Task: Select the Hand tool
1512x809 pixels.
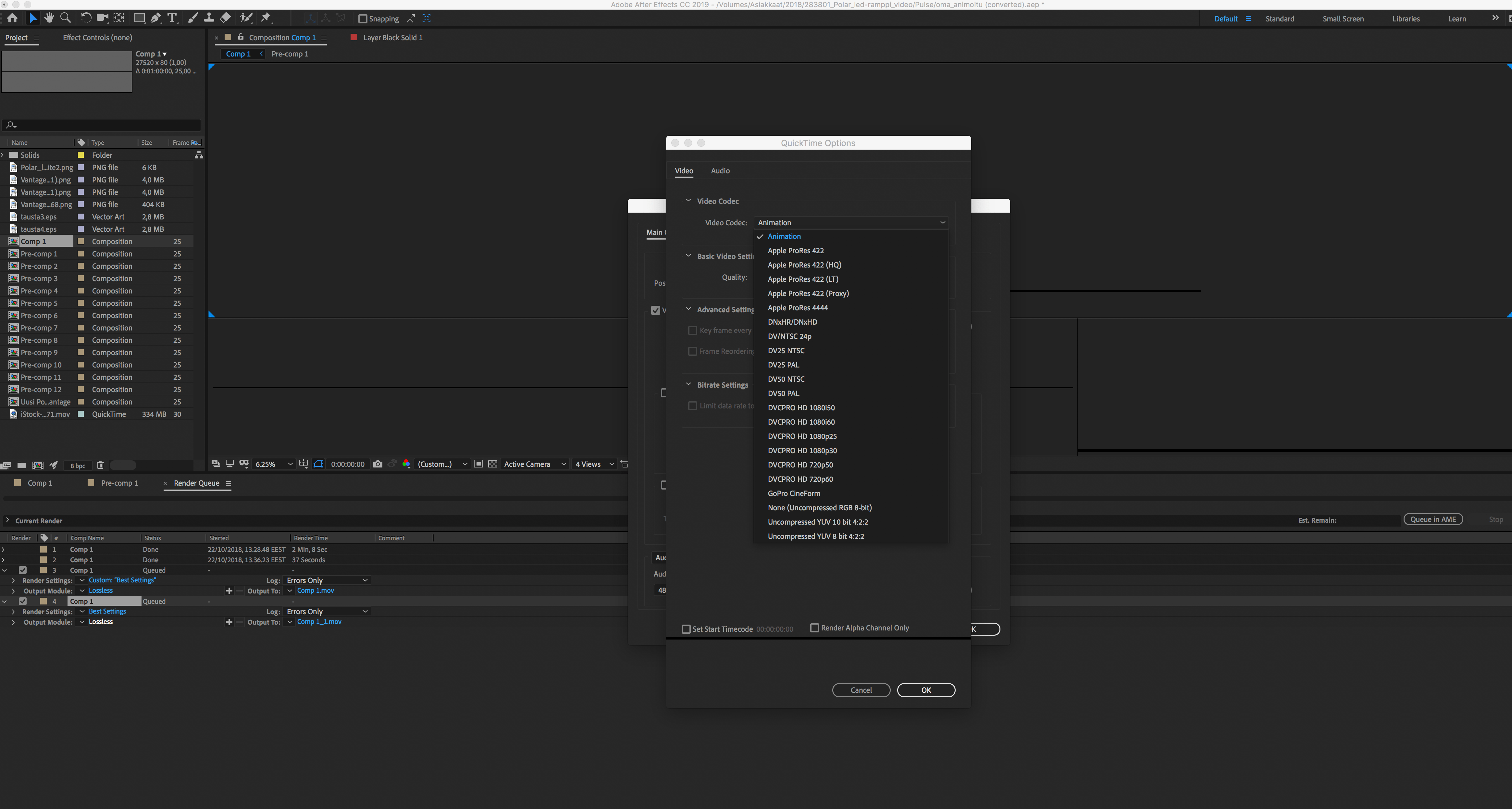Action: point(49,18)
